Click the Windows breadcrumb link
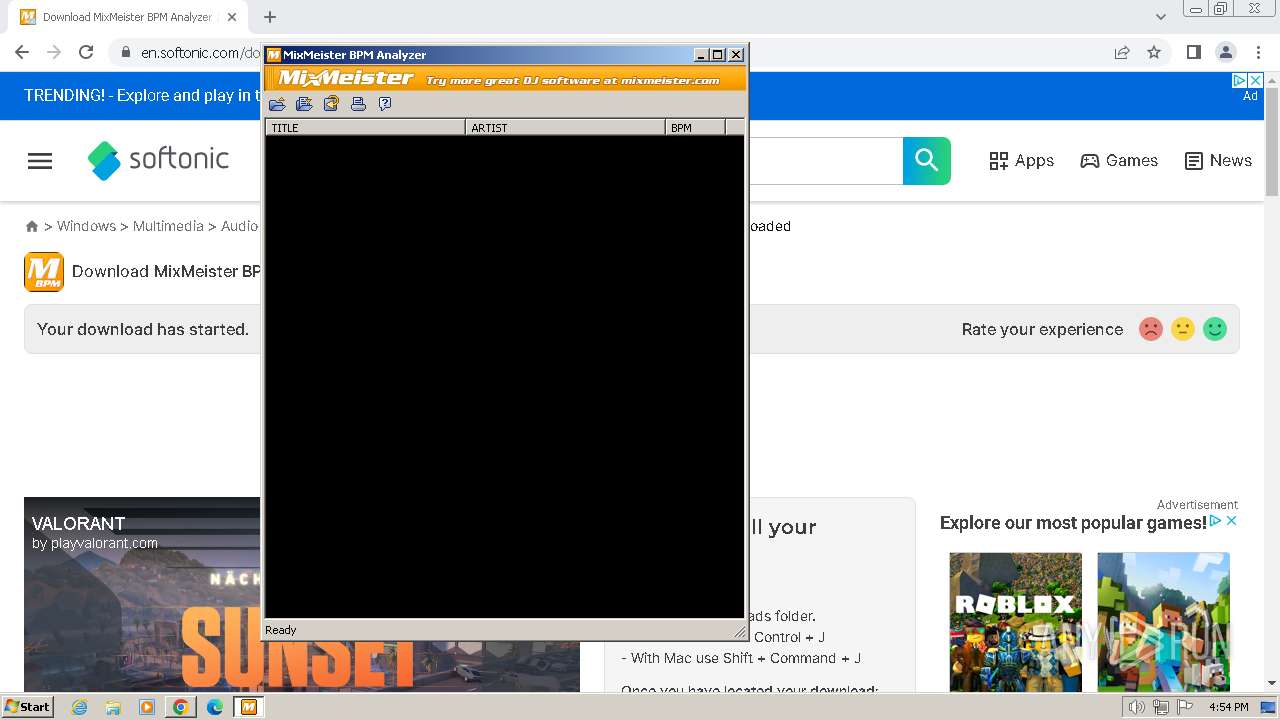 pyautogui.click(x=86, y=226)
